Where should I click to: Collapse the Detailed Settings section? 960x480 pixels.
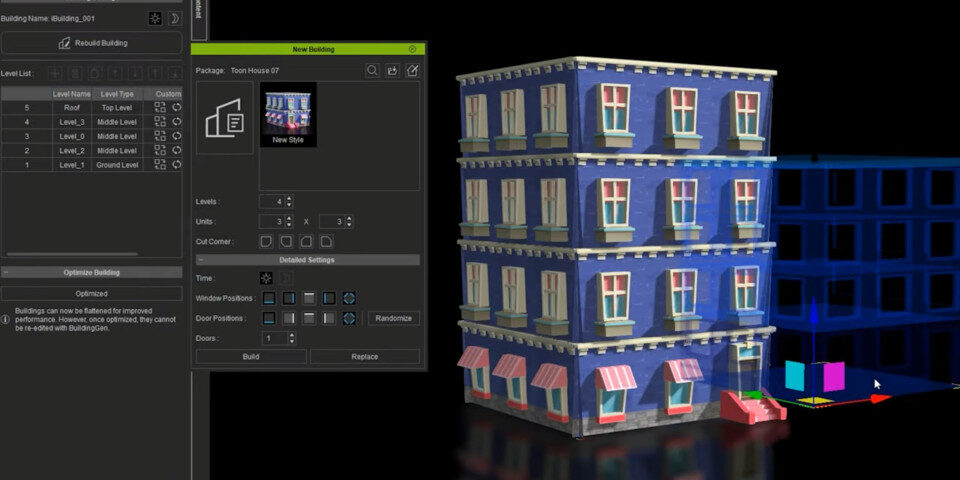click(200, 260)
